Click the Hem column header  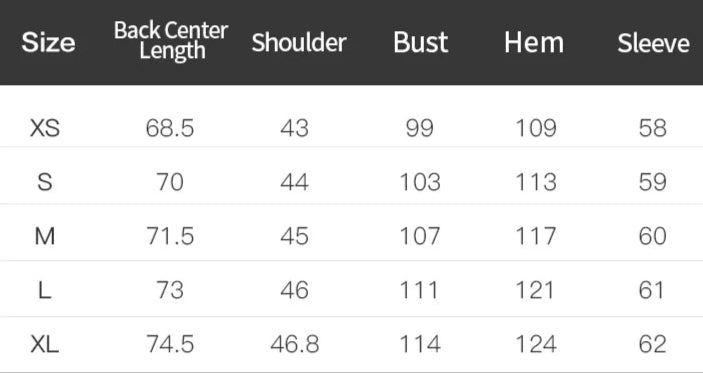(x=534, y=43)
